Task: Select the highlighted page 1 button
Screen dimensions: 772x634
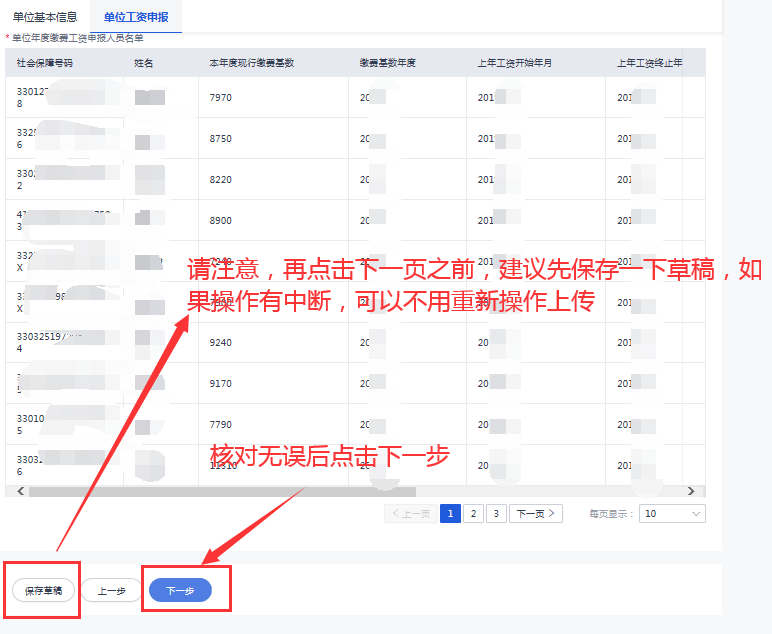Action: (450, 514)
